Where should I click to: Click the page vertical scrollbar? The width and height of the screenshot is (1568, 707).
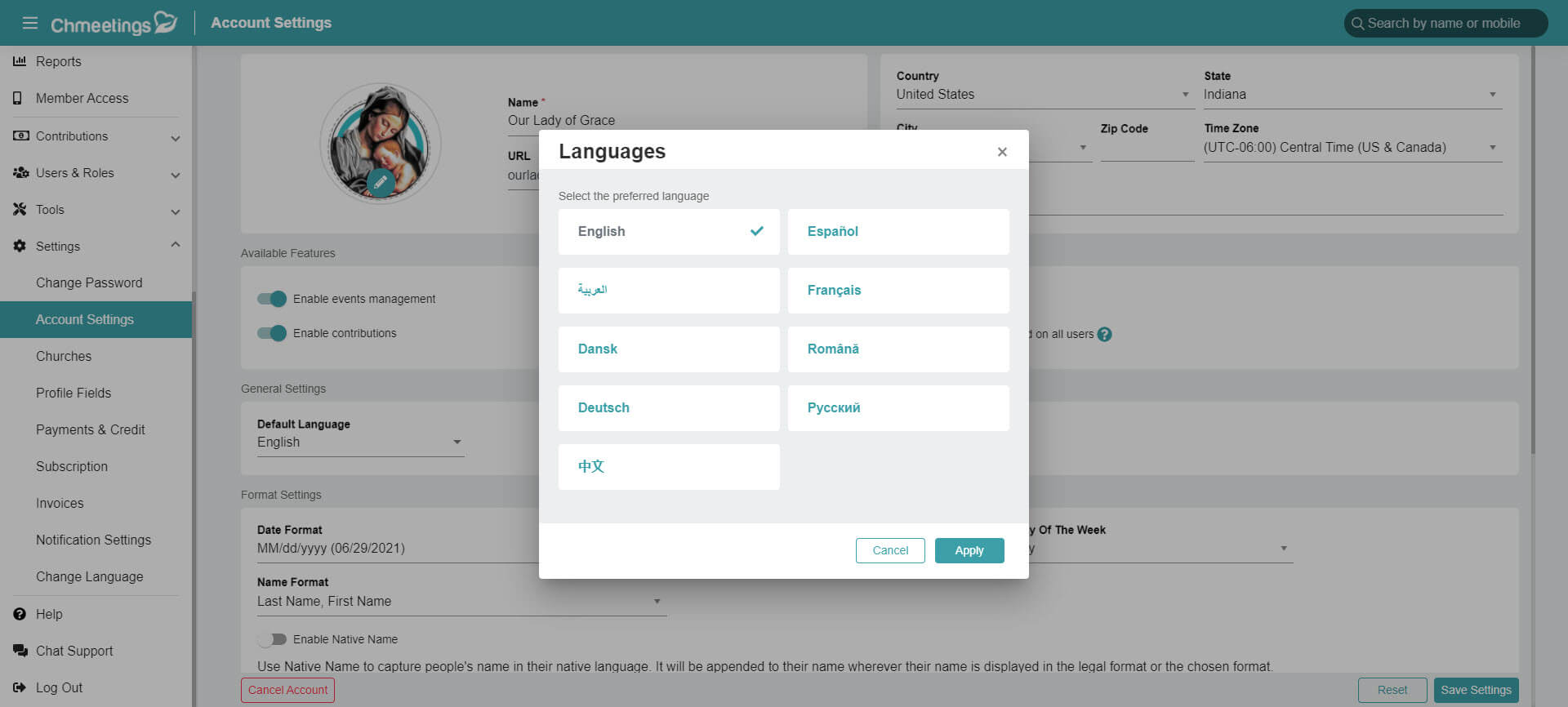pyautogui.click(x=1533, y=249)
